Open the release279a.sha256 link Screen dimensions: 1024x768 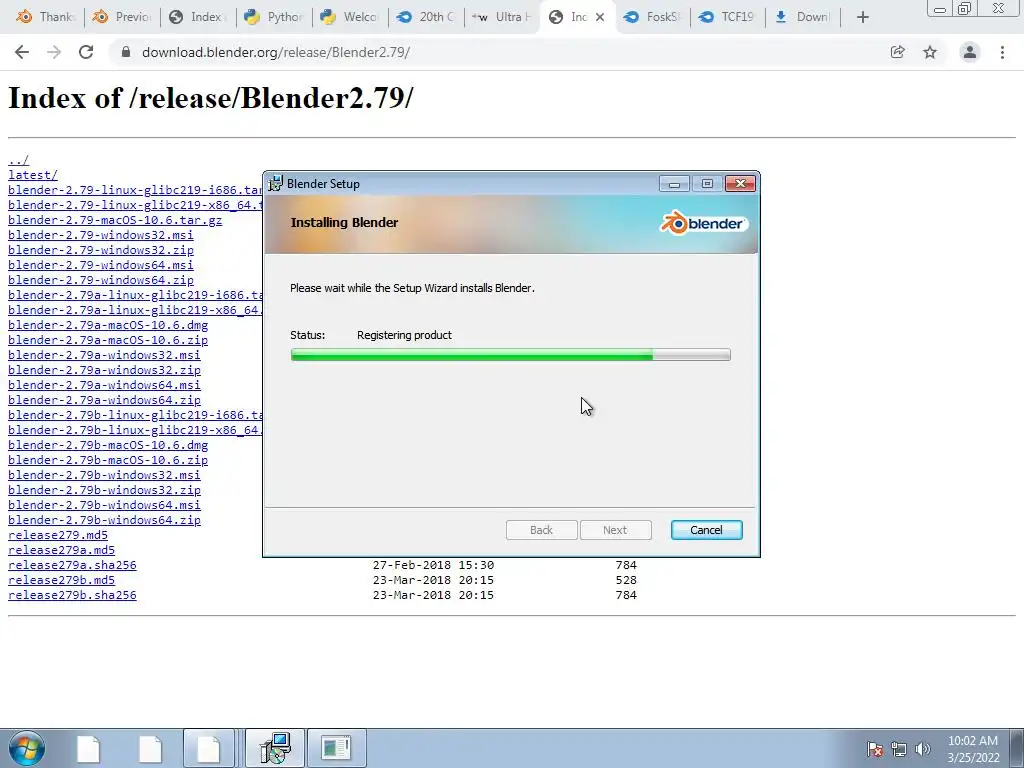click(x=72, y=566)
